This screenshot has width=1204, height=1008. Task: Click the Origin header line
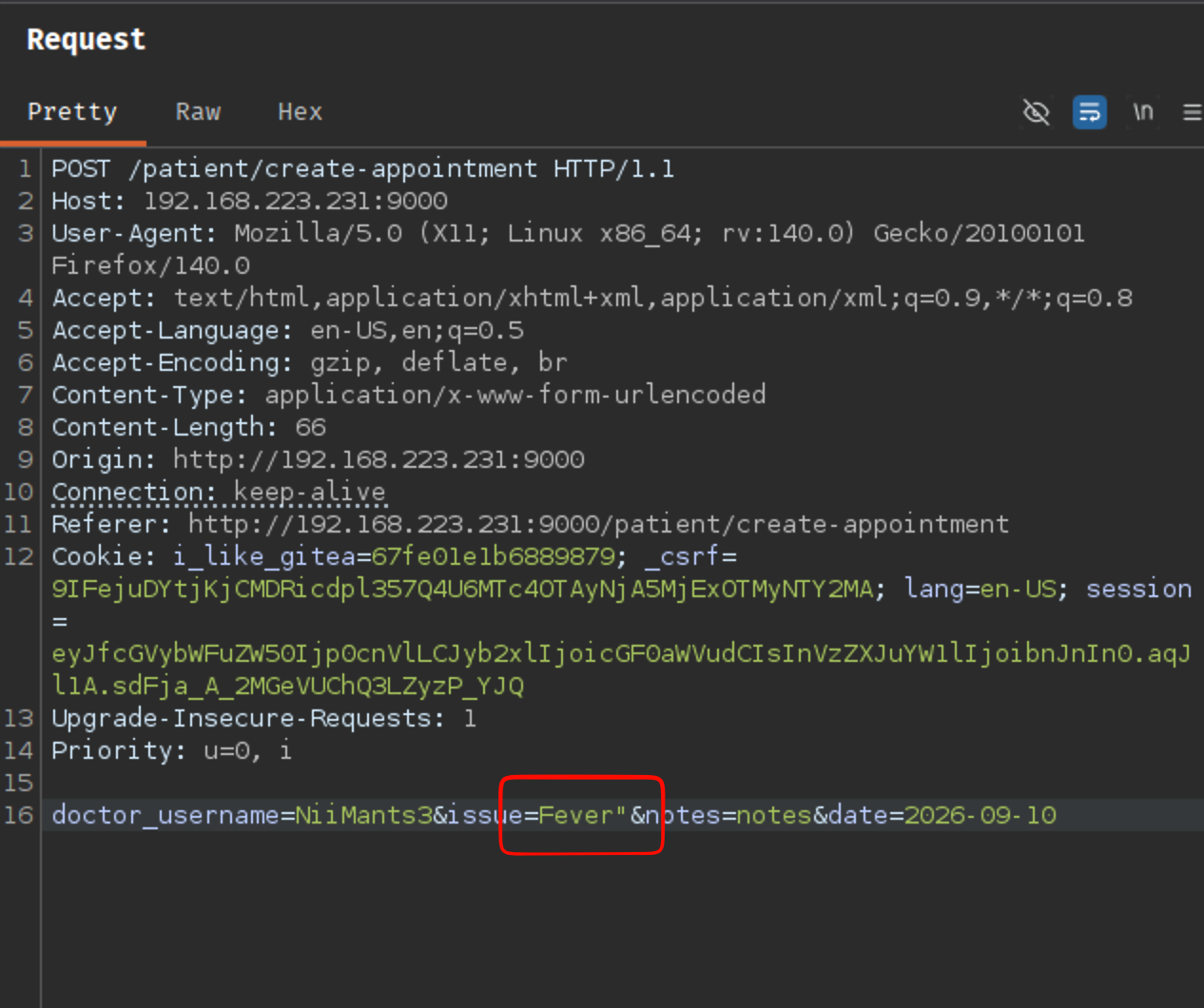click(318, 460)
